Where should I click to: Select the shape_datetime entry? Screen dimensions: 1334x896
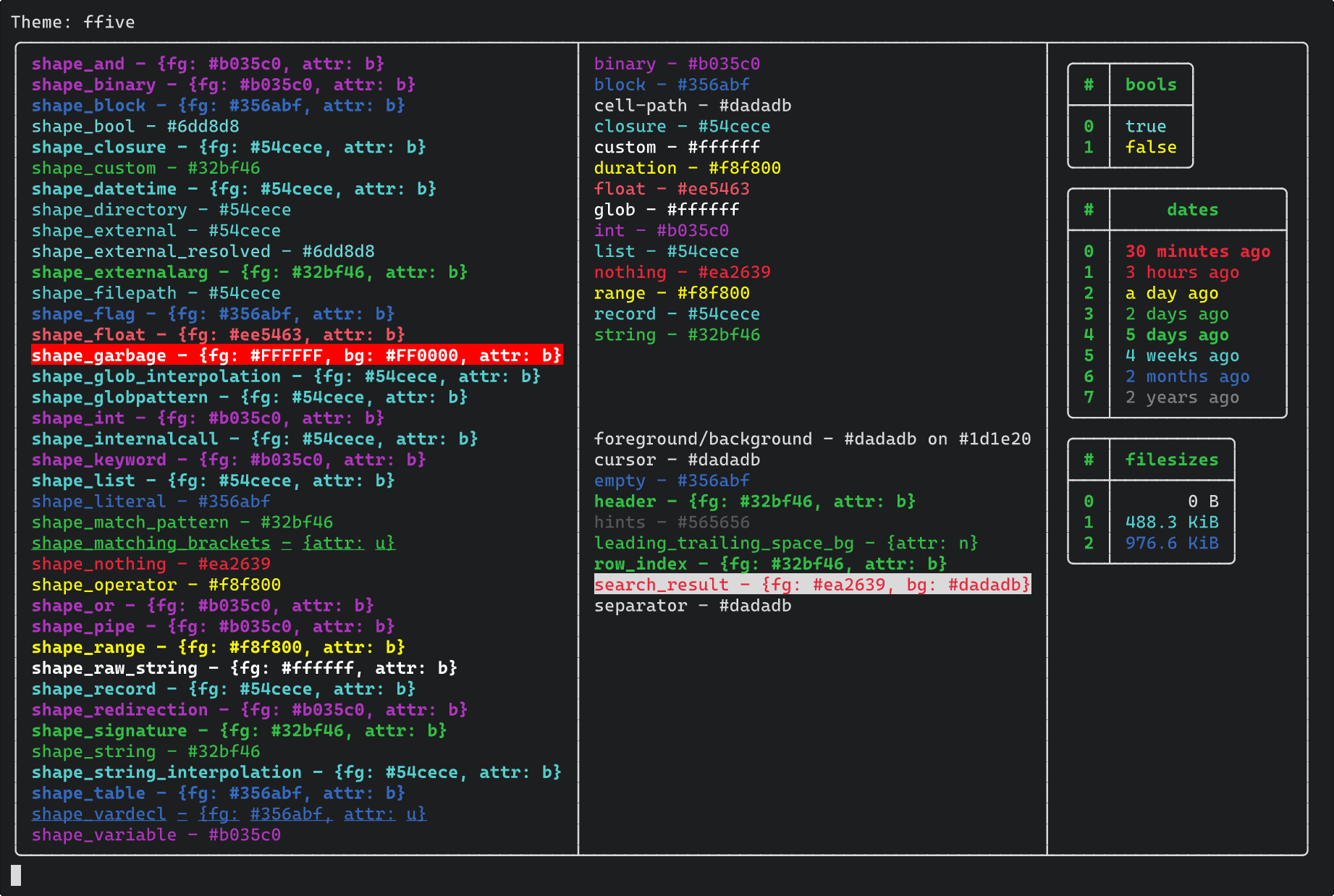pos(234,189)
